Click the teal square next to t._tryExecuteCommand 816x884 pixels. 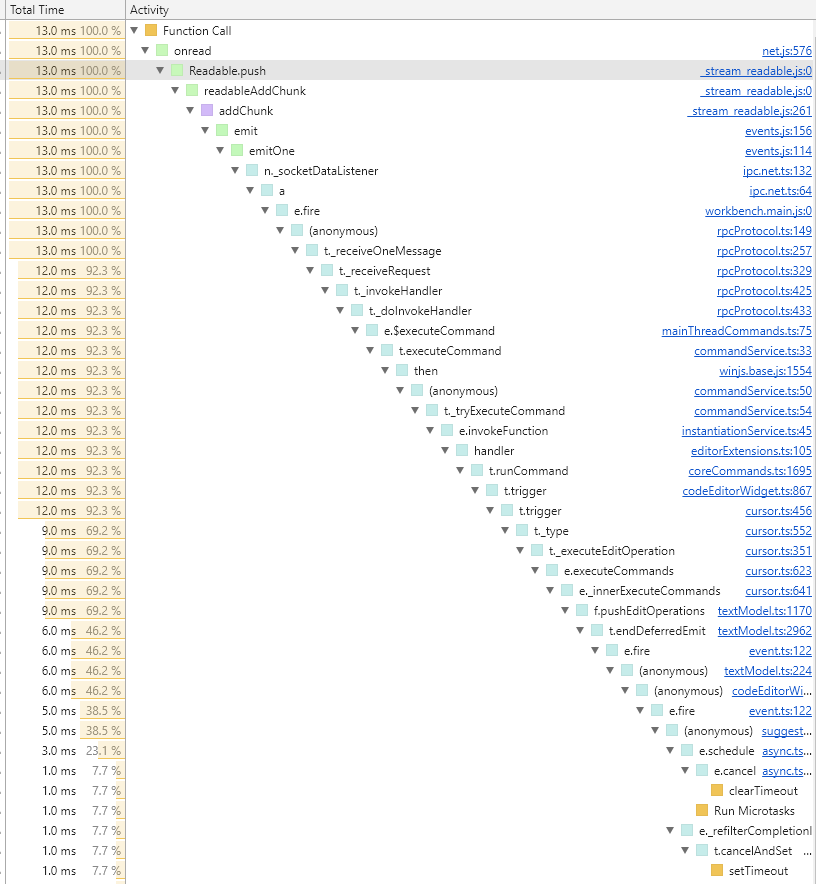432,410
